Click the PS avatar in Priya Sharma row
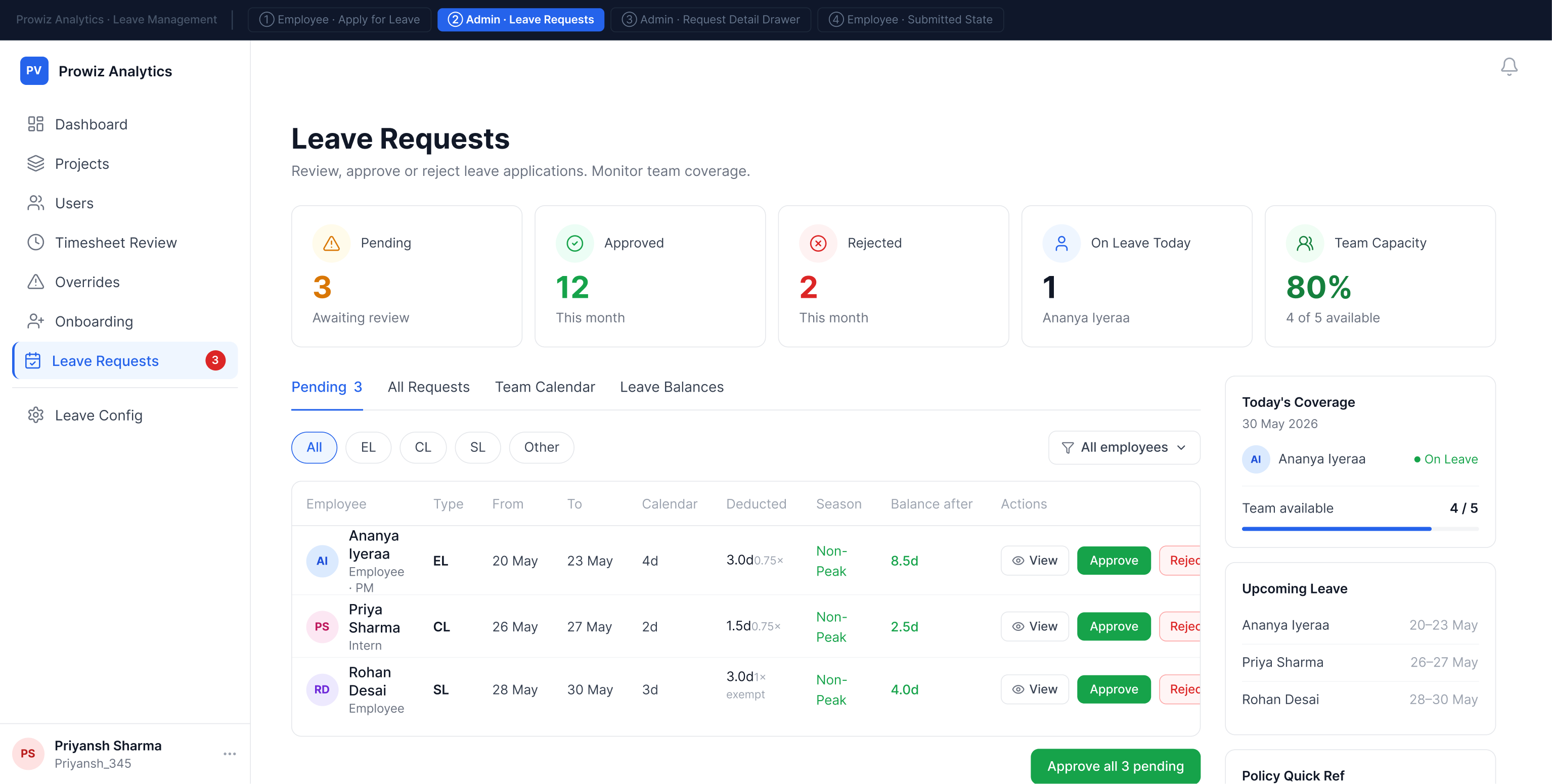The width and height of the screenshot is (1552, 784). click(x=322, y=627)
